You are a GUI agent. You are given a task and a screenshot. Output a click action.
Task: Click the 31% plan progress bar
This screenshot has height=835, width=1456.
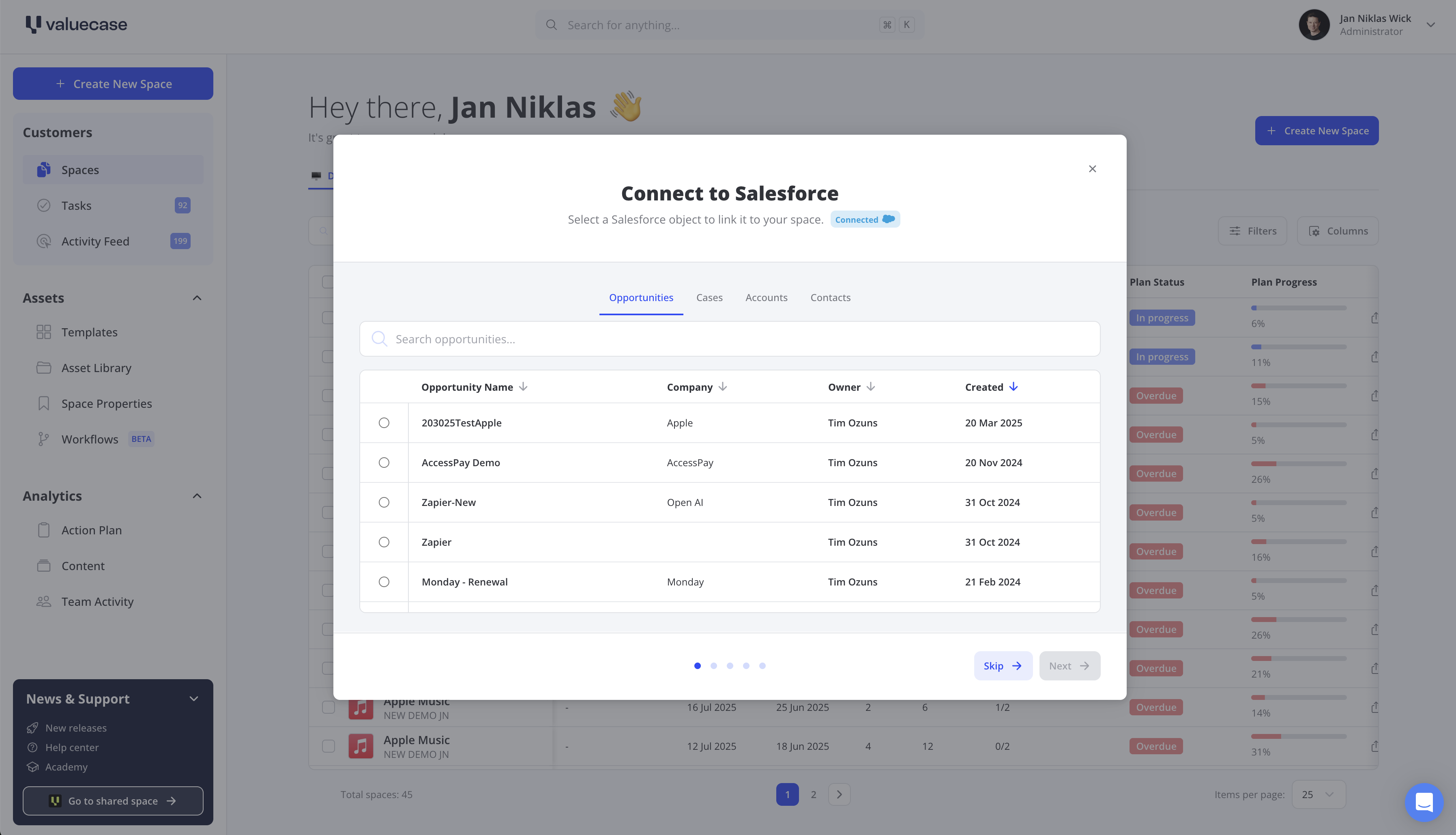point(1298,736)
